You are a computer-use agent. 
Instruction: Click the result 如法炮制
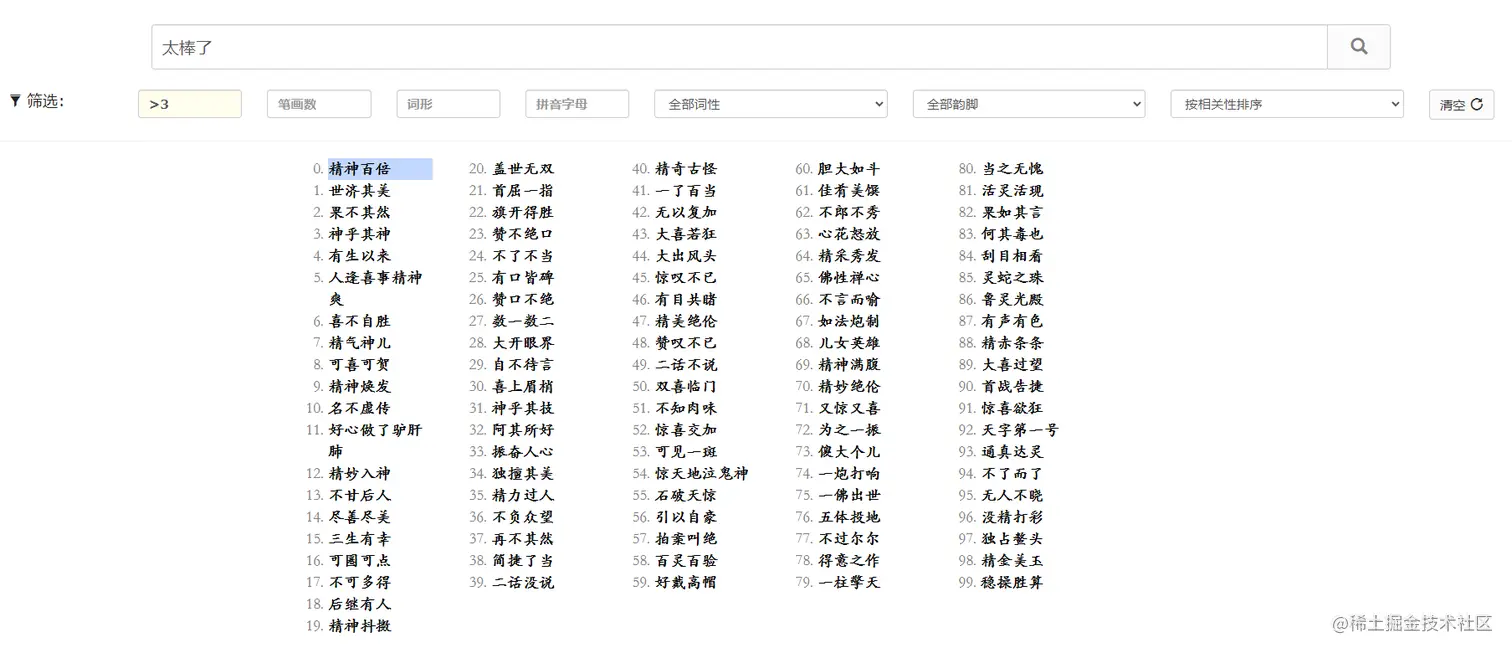[x=849, y=321]
